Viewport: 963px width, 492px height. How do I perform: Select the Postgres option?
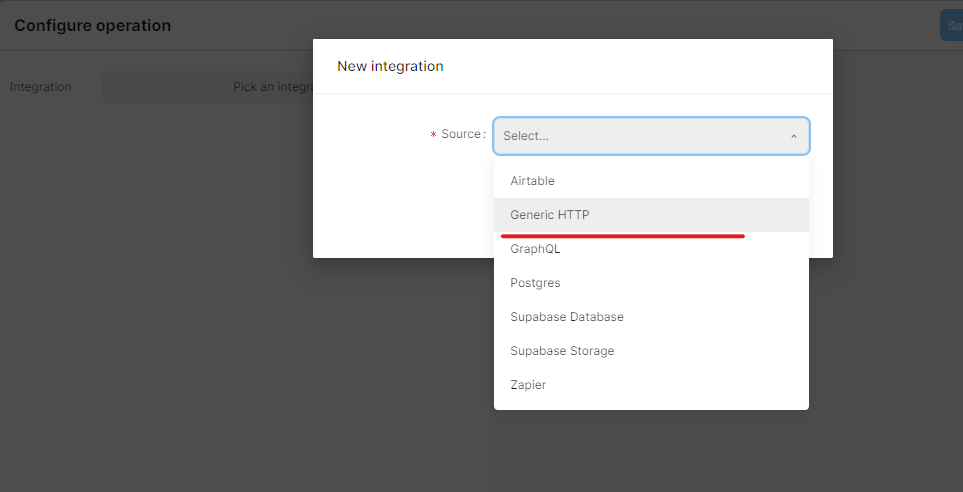535,283
